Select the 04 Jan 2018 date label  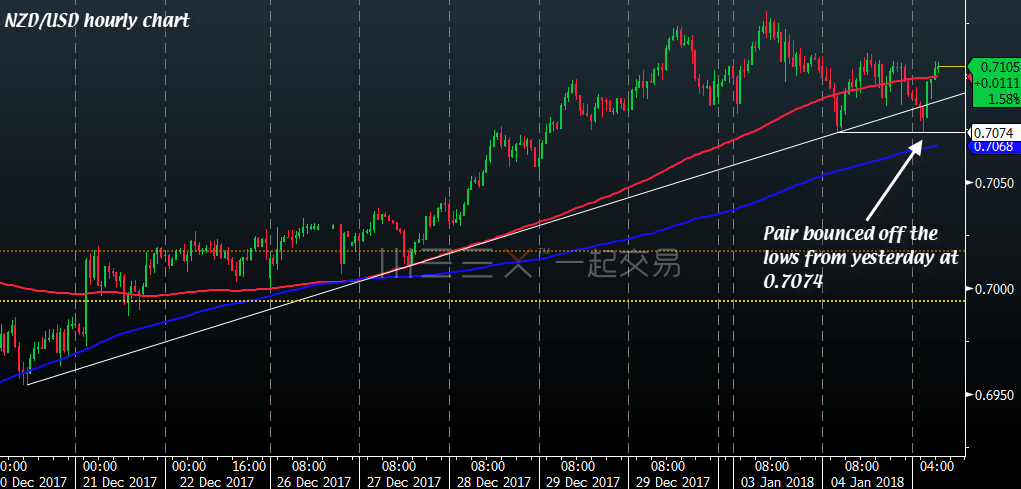click(862, 481)
